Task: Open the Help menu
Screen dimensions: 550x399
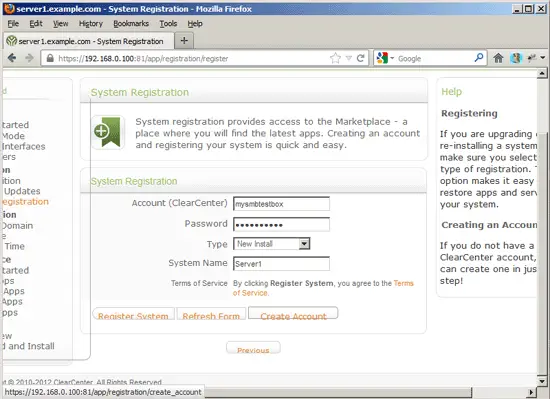Action: 195,23
